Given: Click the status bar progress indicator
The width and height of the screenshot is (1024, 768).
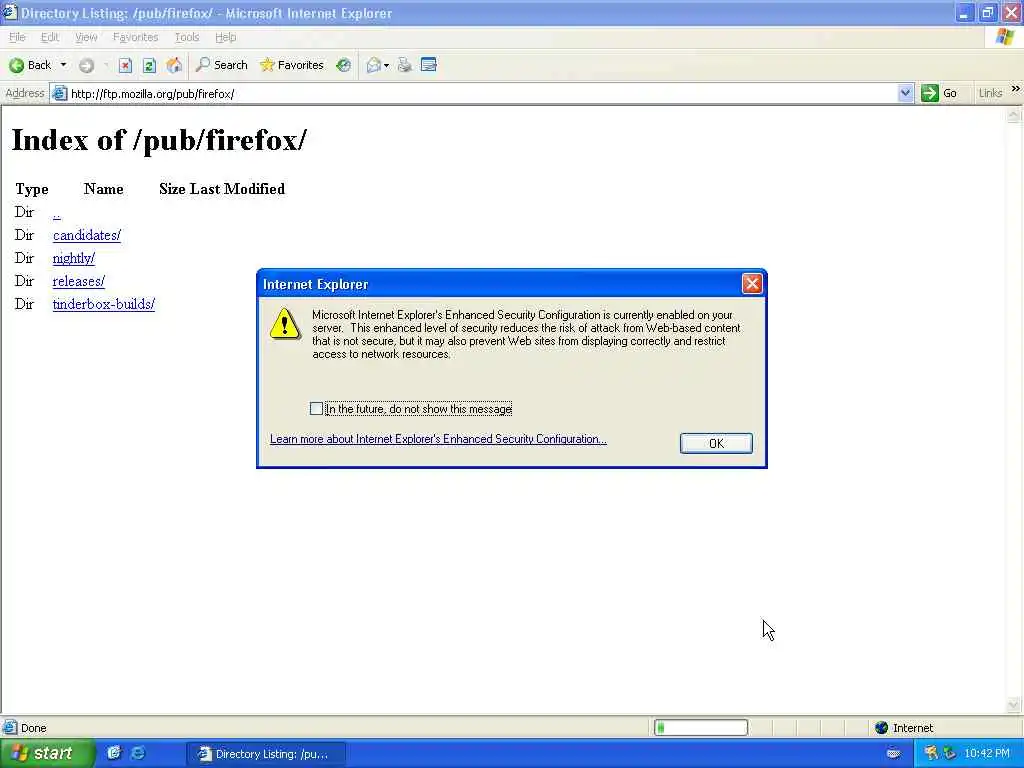Looking at the screenshot, I should (701, 728).
